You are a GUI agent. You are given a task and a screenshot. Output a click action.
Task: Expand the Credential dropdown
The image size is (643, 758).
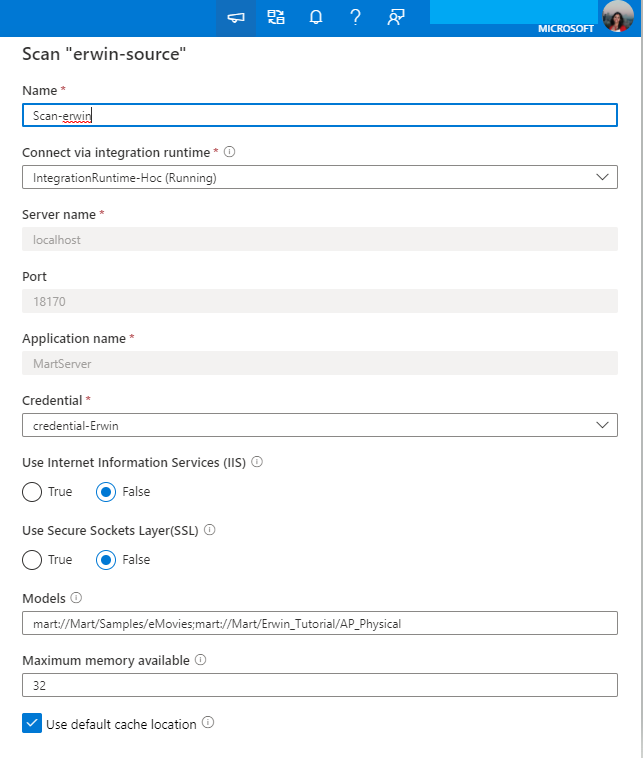click(x=319, y=425)
